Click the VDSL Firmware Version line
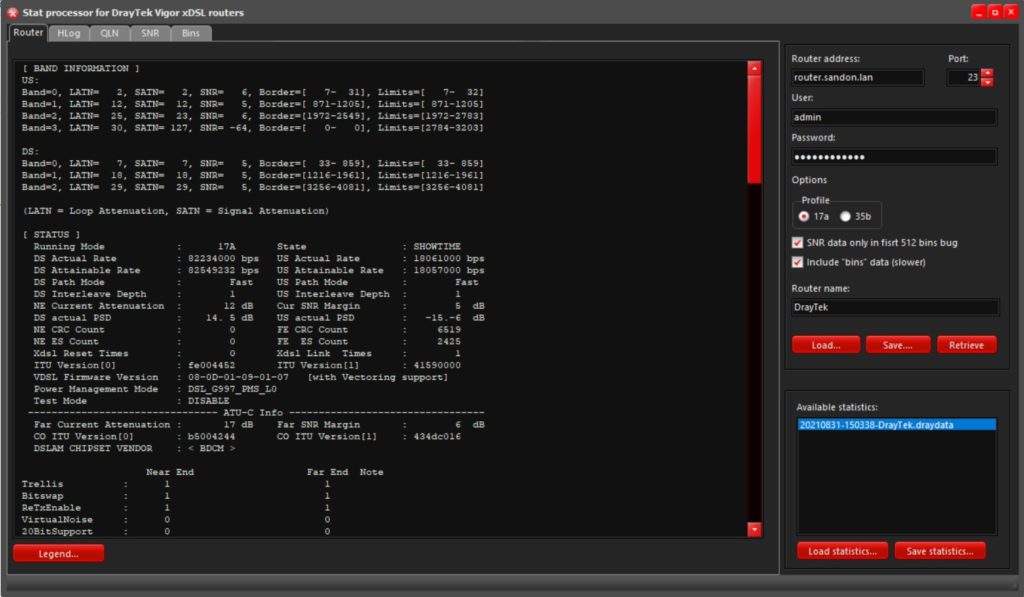1024x597 pixels. tap(240, 377)
